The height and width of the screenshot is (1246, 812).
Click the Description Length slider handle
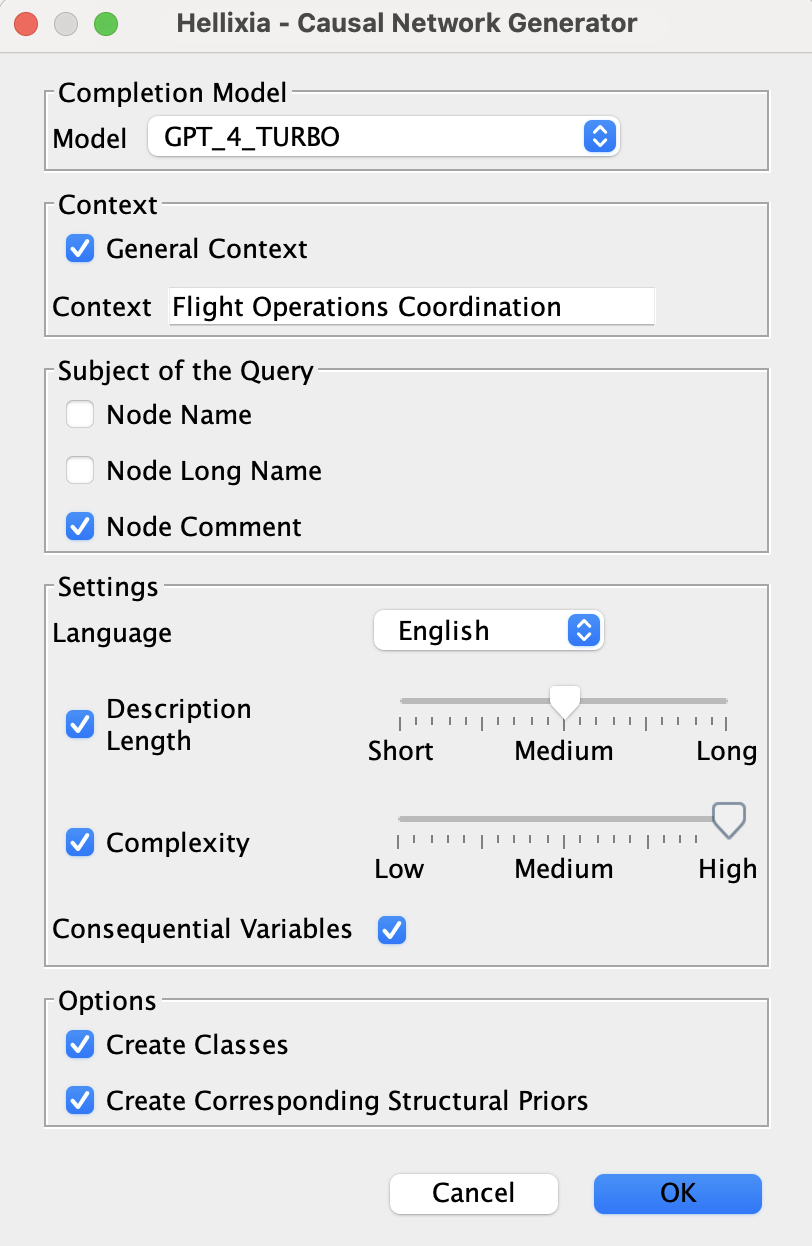(x=565, y=701)
